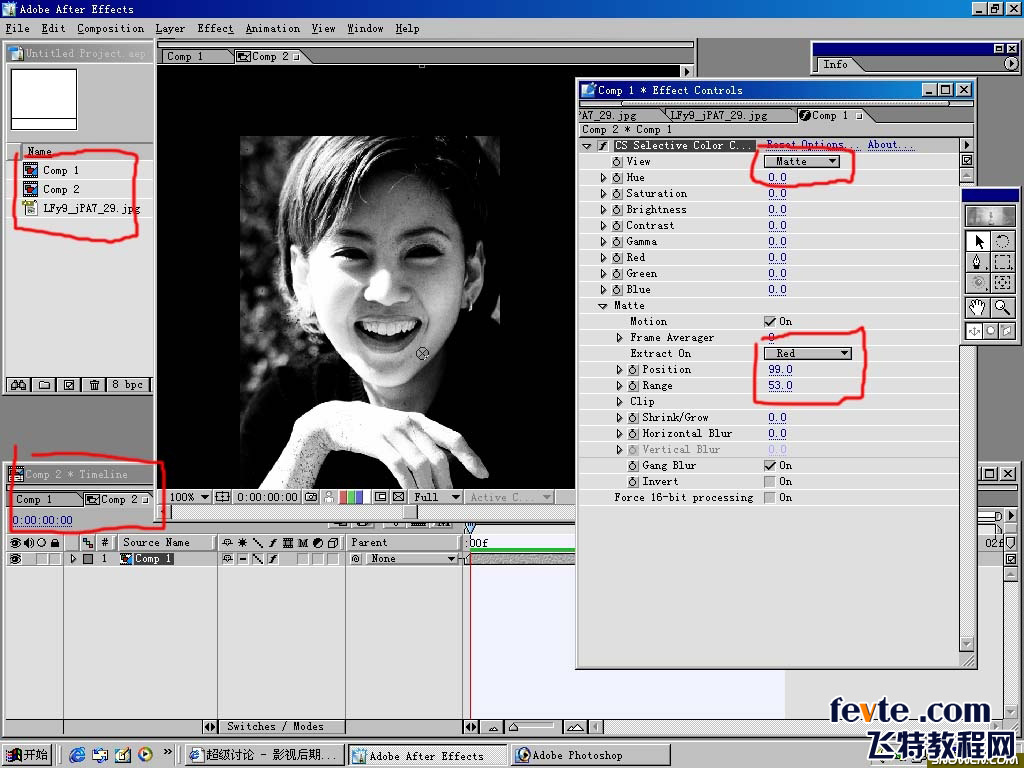Click the region of interest icon
Screen dimensions: 1024x768
(x=380, y=497)
